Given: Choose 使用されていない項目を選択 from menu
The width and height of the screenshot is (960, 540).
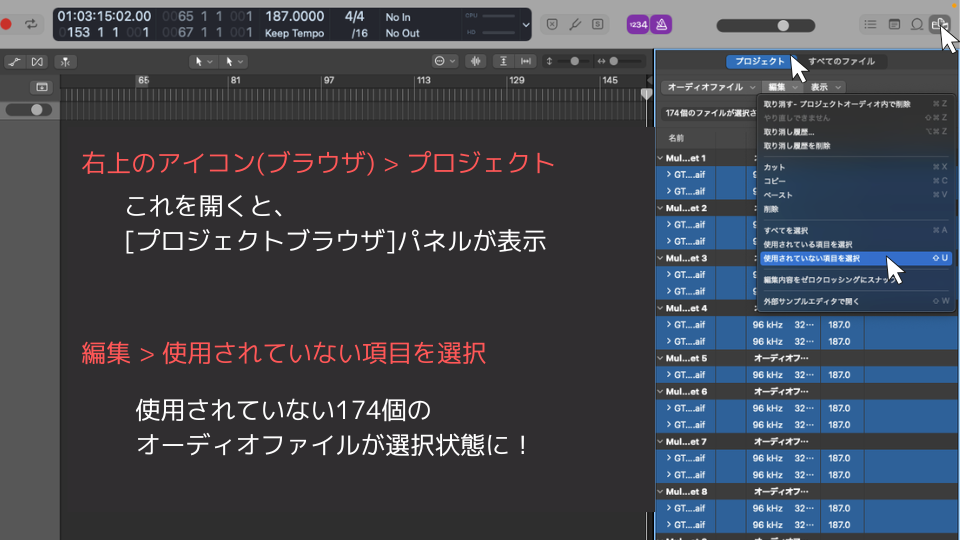Looking at the screenshot, I should [811, 258].
